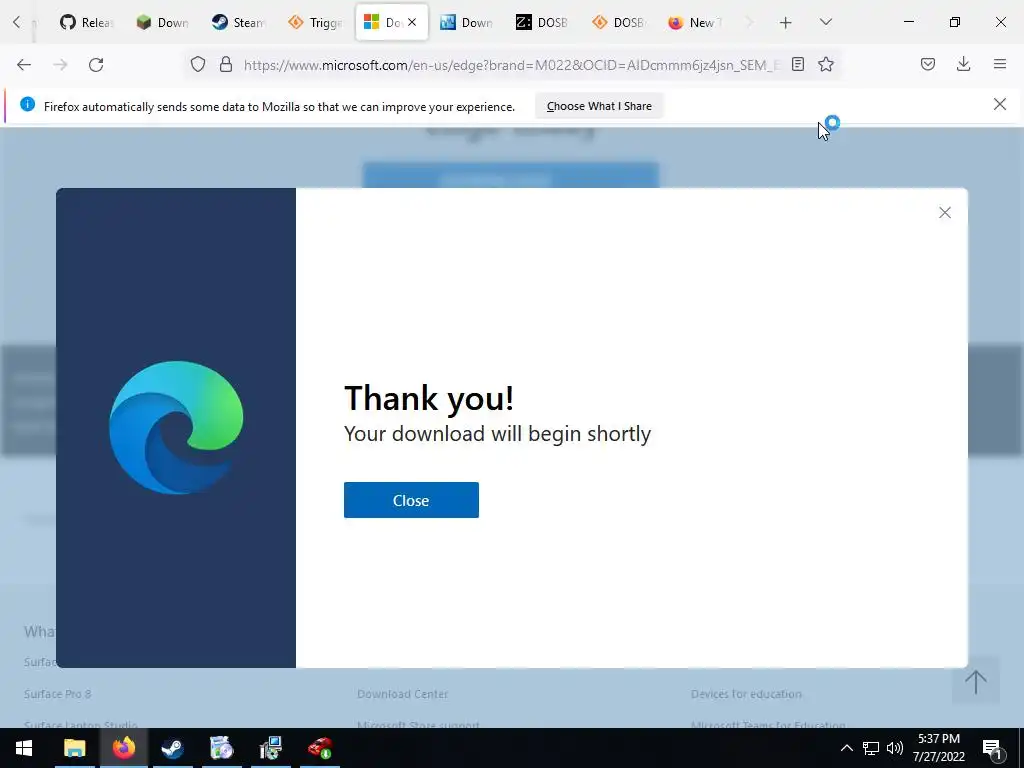Go back to previous page
1024x768 pixels.
pyautogui.click(x=24, y=64)
